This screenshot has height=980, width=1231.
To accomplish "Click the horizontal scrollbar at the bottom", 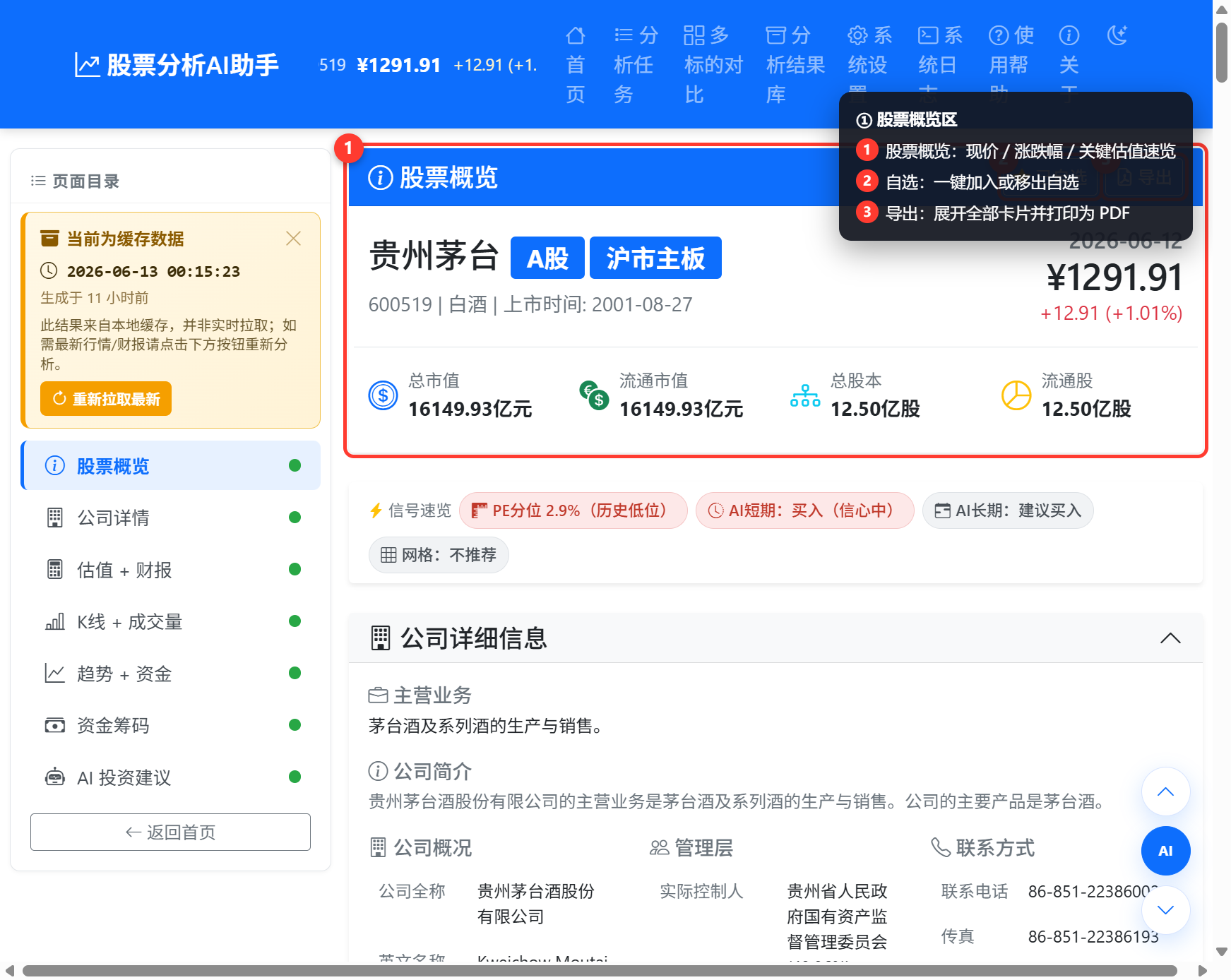I will click(600, 971).
